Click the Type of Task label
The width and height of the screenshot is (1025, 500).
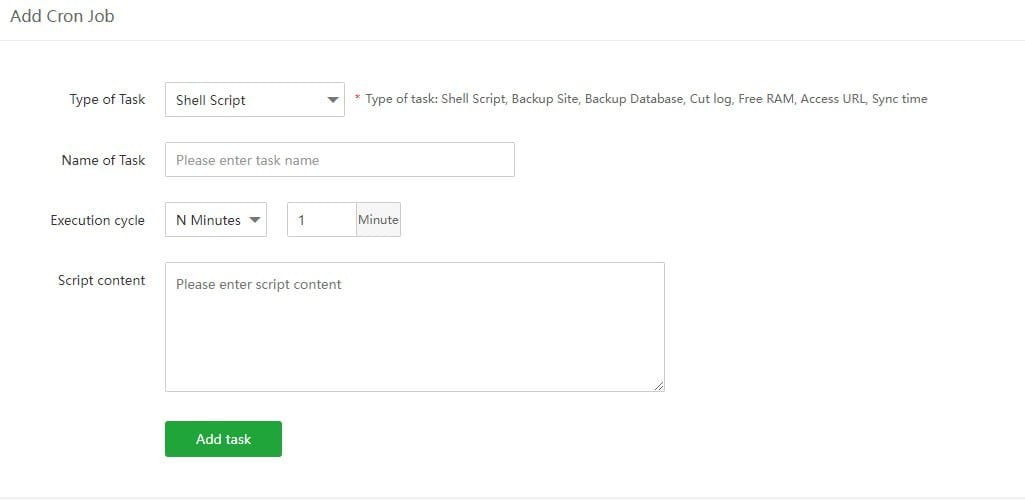point(107,100)
